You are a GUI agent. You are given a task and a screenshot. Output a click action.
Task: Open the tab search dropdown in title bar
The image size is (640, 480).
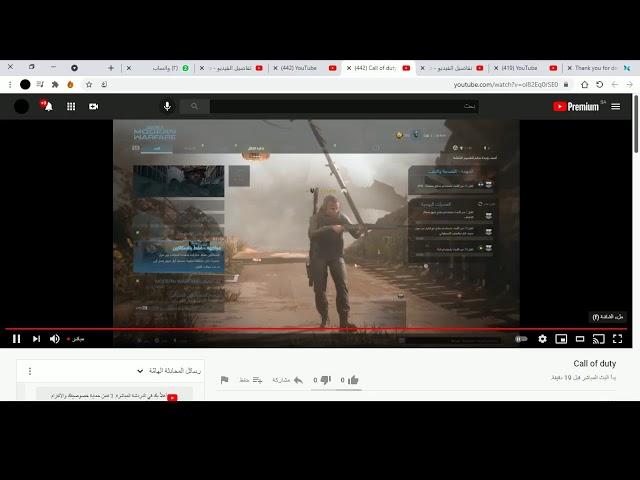(x=74, y=68)
